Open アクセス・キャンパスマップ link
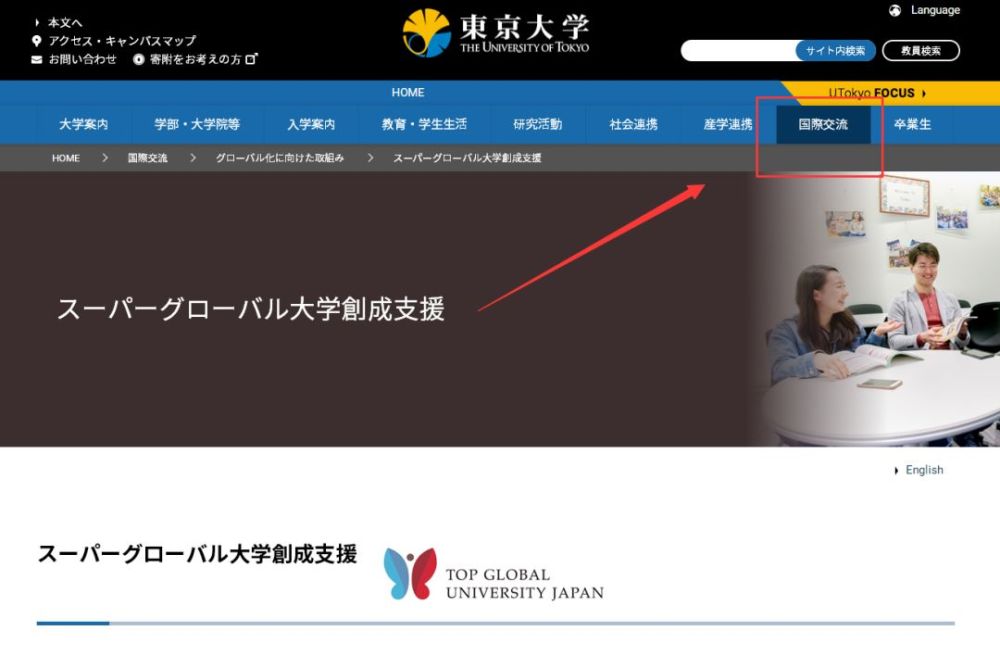Image resolution: width=1000 pixels, height=656 pixels. coord(122,41)
